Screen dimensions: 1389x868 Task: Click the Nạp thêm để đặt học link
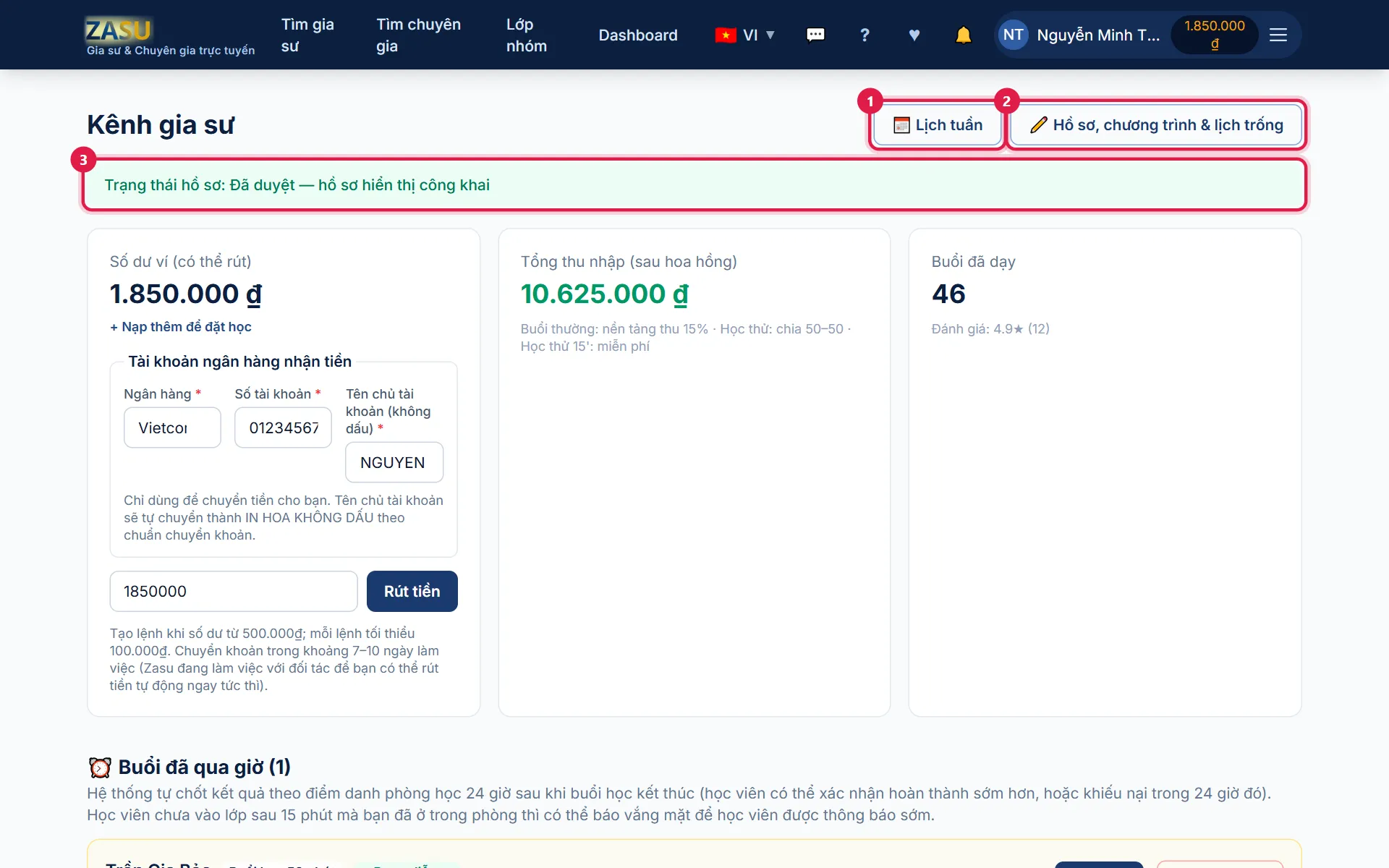tap(181, 327)
